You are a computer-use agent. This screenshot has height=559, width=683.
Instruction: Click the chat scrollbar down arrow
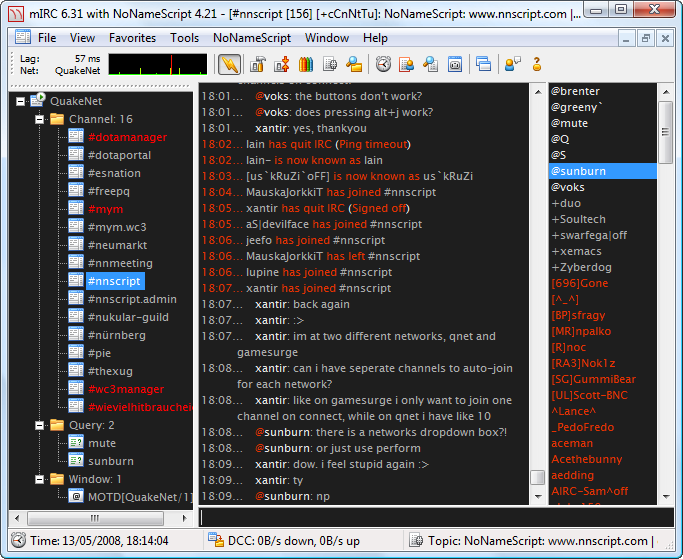tap(538, 496)
